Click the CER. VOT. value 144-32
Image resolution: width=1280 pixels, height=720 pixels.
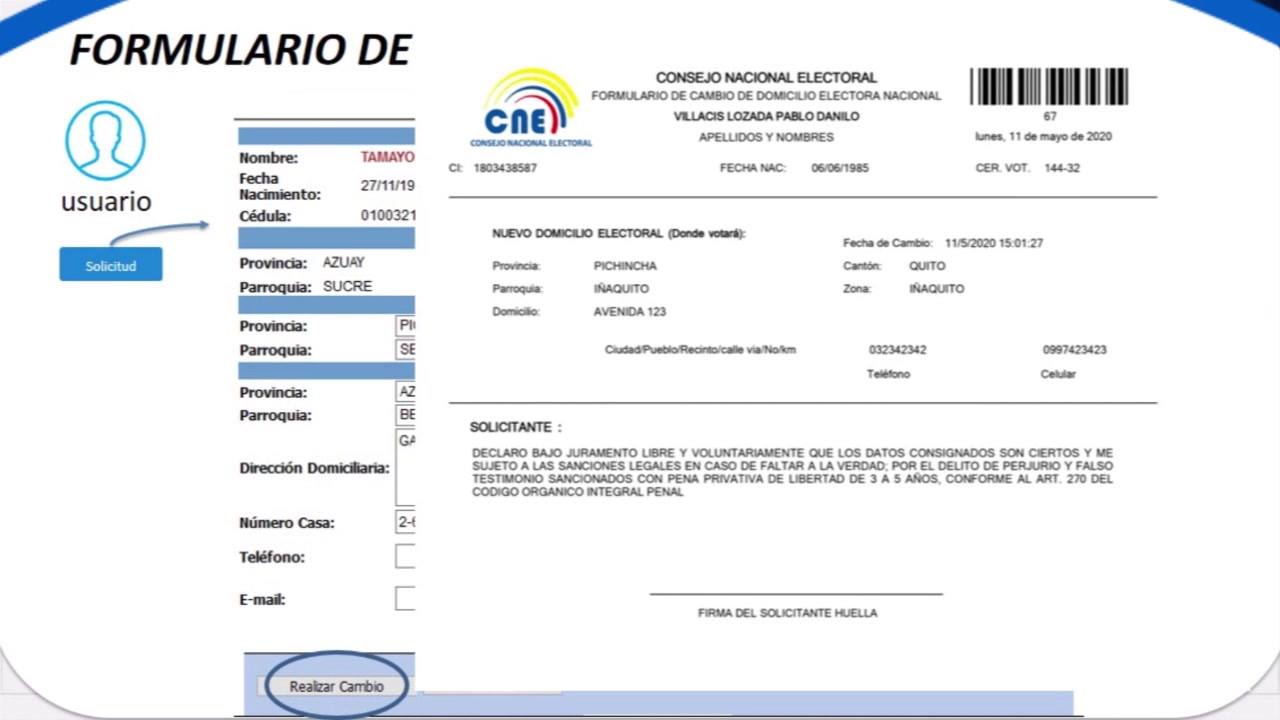pos(1062,168)
